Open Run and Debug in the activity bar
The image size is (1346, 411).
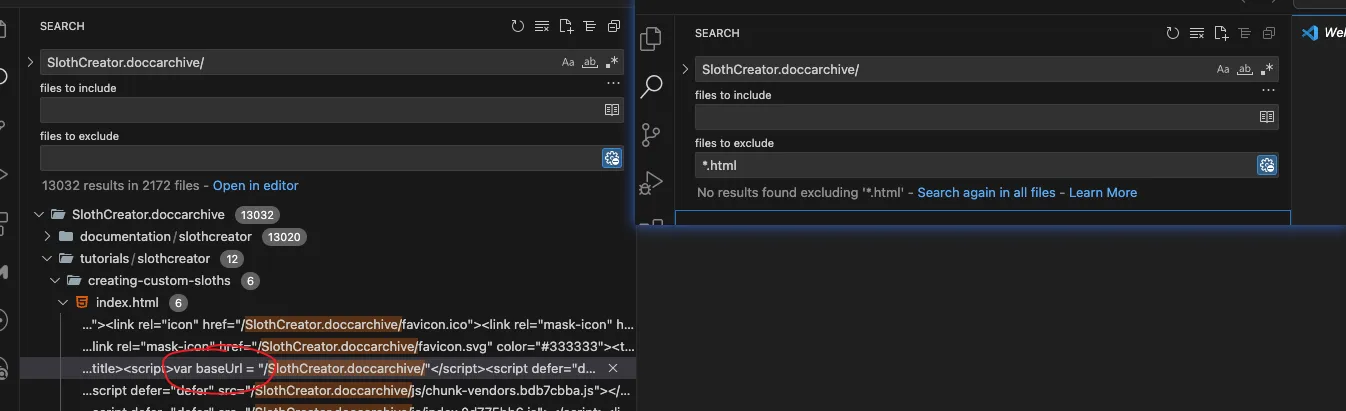(x=651, y=182)
